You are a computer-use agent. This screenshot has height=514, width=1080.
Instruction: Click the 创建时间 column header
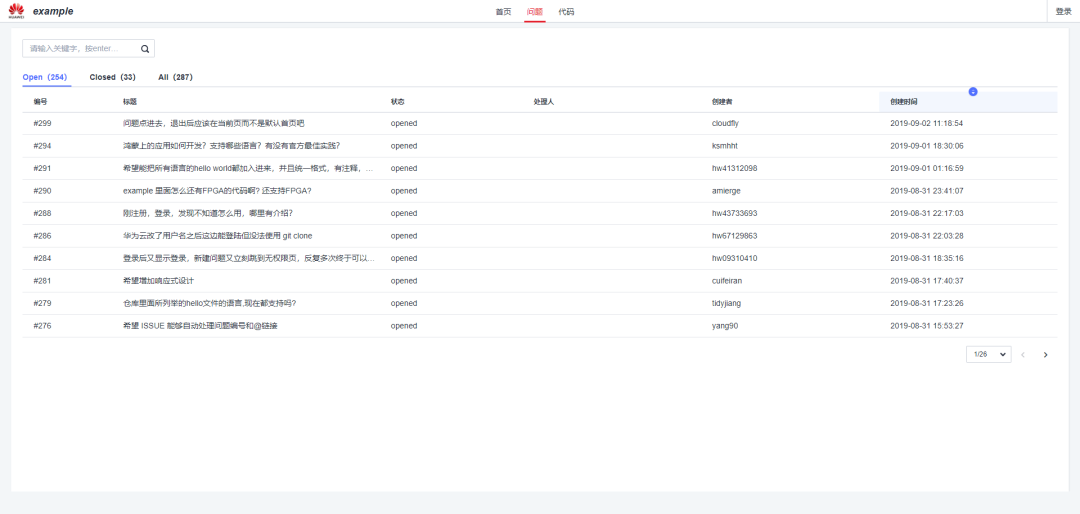tap(904, 102)
